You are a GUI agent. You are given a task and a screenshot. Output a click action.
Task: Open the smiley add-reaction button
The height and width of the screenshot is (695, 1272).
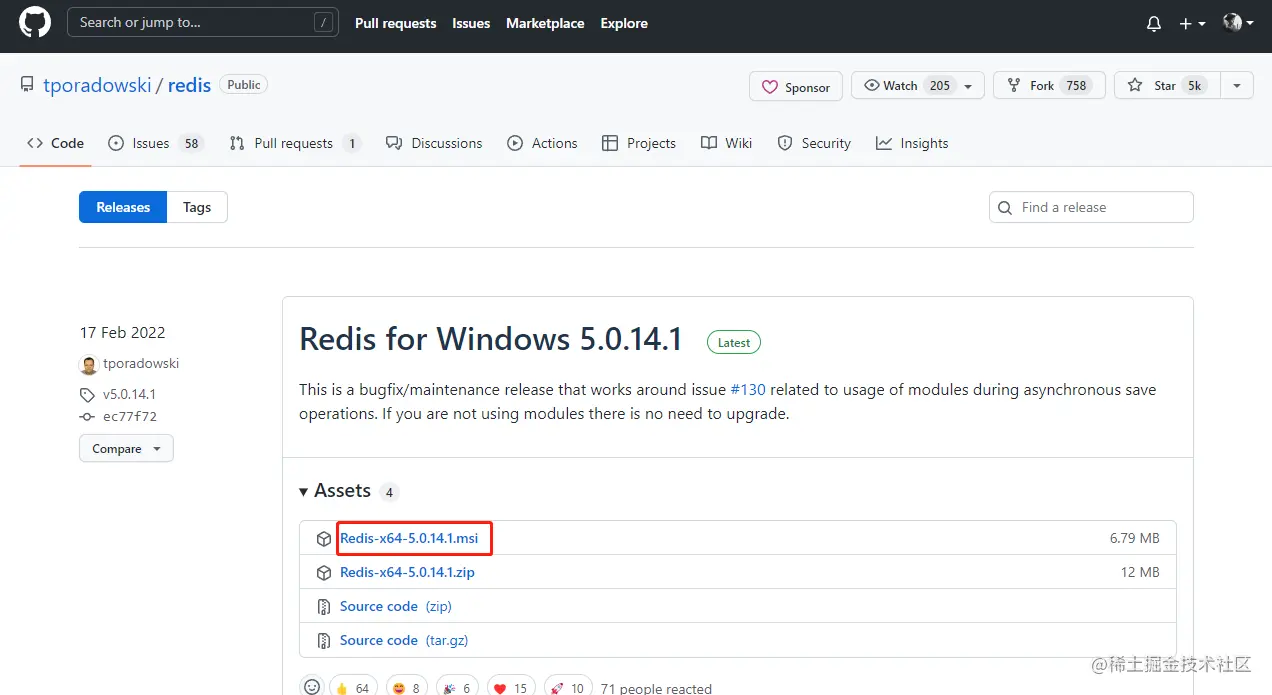coord(312,687)
